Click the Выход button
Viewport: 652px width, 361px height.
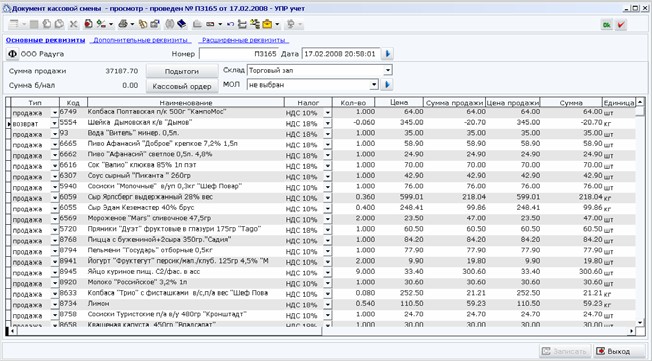click(619, 351)
